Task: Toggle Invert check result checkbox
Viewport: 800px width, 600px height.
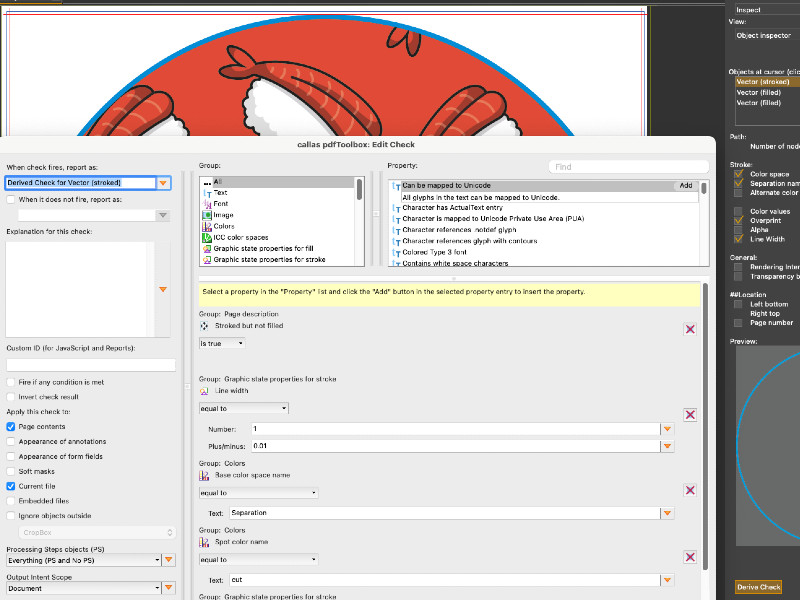Action: pyautogui.click(x=11, y=397)
